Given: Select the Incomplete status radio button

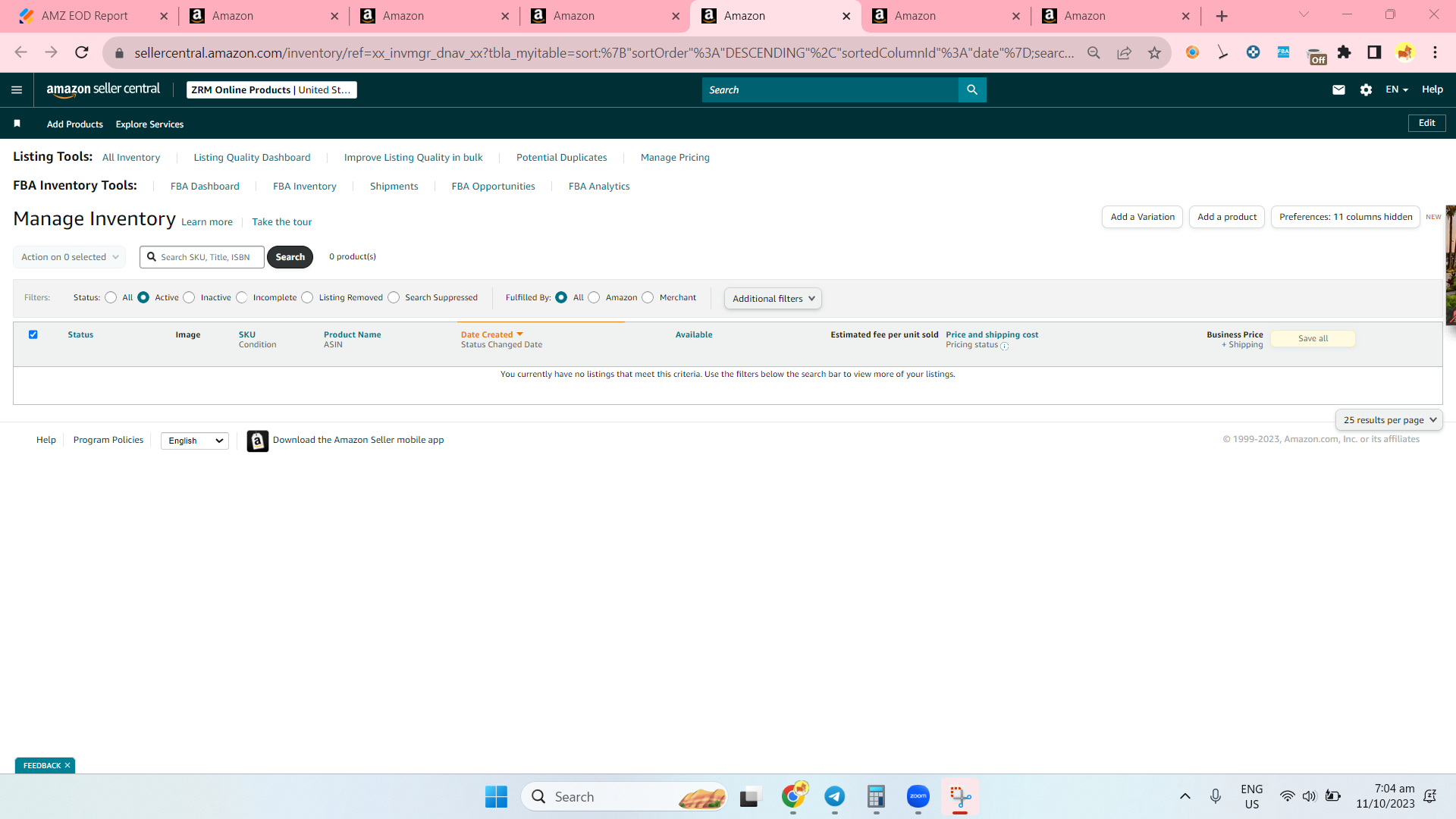Looking at the screenshot, I should click(x=241, y=297).
